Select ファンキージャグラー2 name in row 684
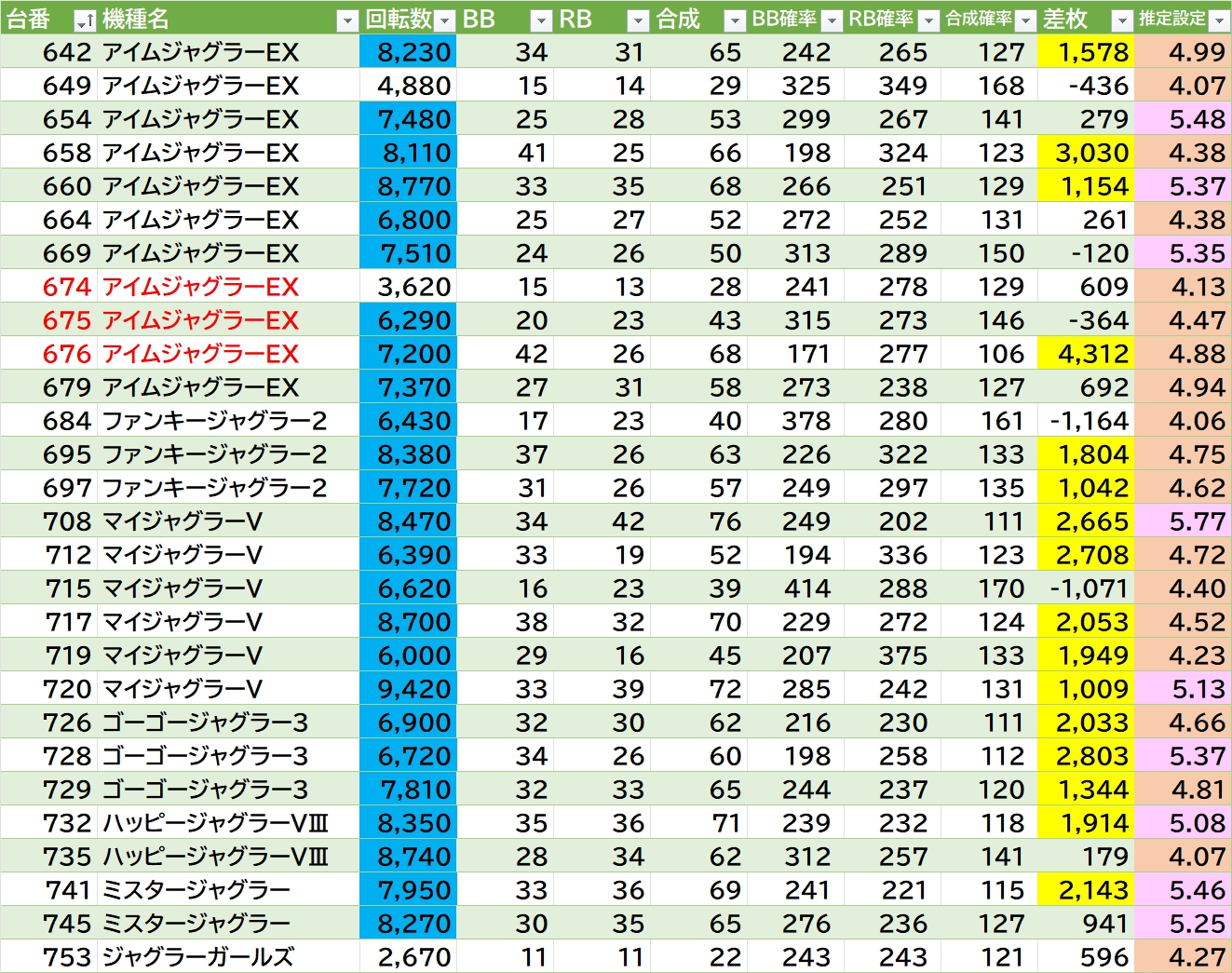Image resolution: width=1232 pixels, height=973 pixels. point(228,421)
